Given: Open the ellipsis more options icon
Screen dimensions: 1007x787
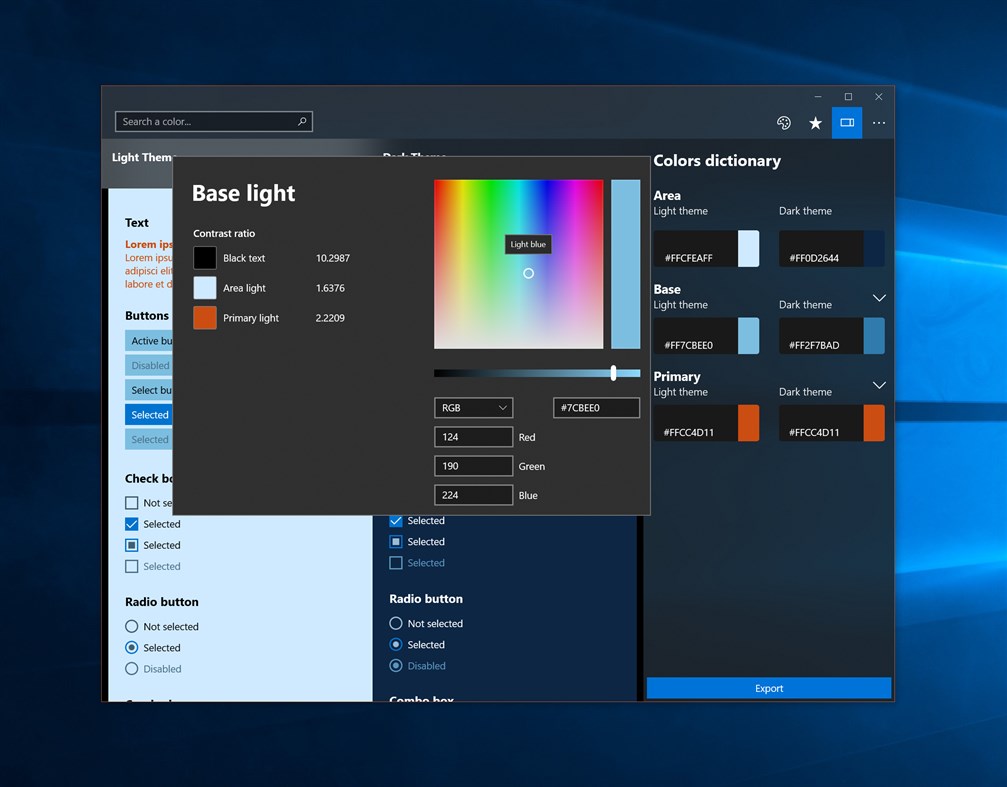Looking at the screenshot, I should click(878, 122).
